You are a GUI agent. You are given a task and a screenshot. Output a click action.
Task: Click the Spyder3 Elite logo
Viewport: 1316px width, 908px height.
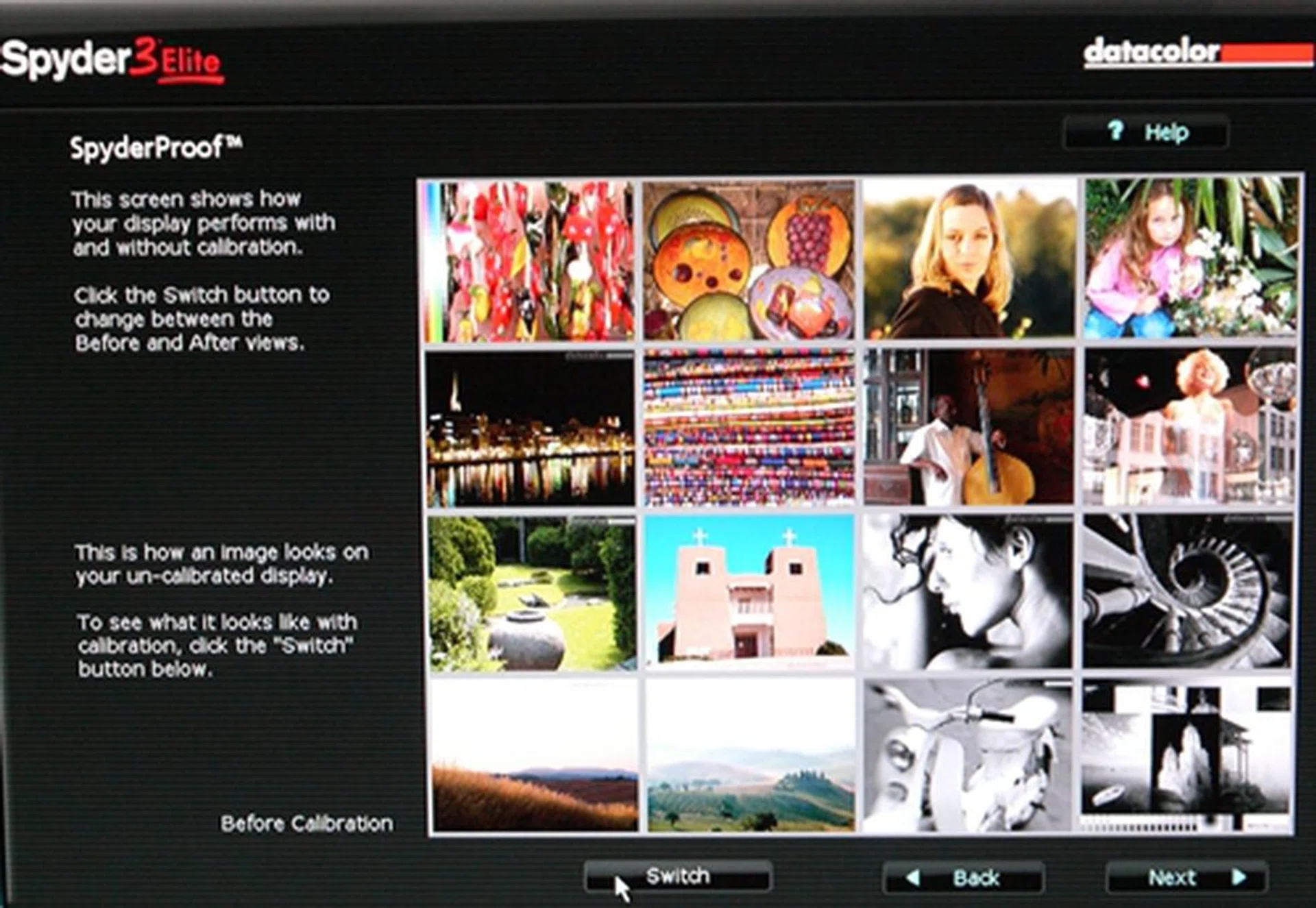click(x=113, y=60)
